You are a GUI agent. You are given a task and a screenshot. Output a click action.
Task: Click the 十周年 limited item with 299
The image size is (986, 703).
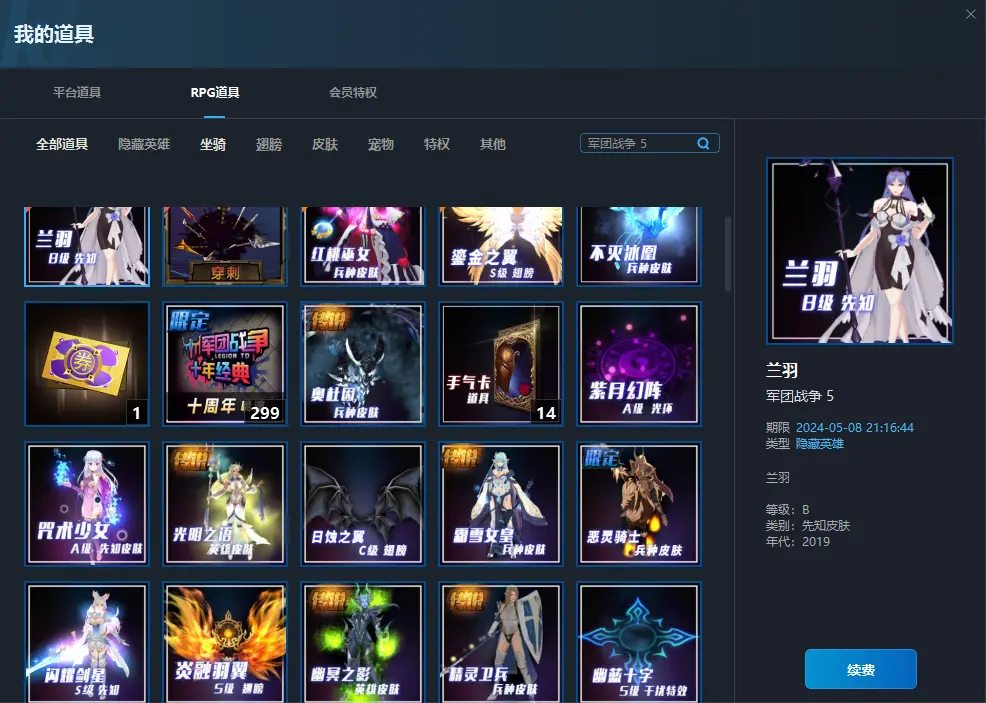225,364
